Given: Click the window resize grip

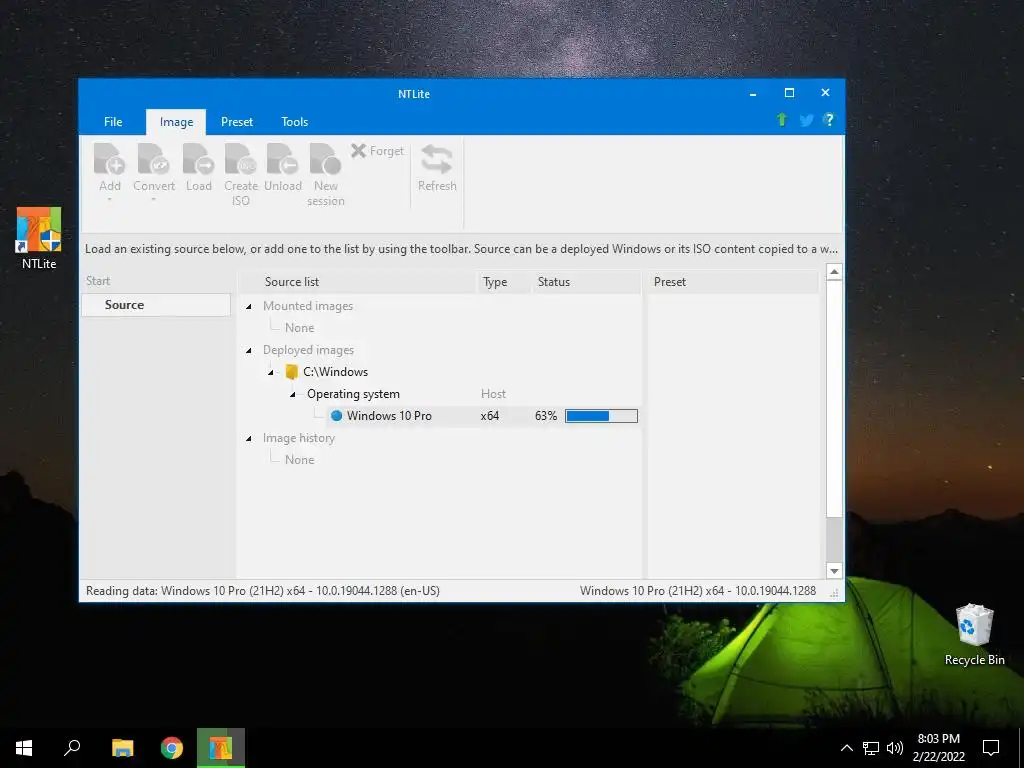Looking at the screenshot, I should click(x=834, y=593).
